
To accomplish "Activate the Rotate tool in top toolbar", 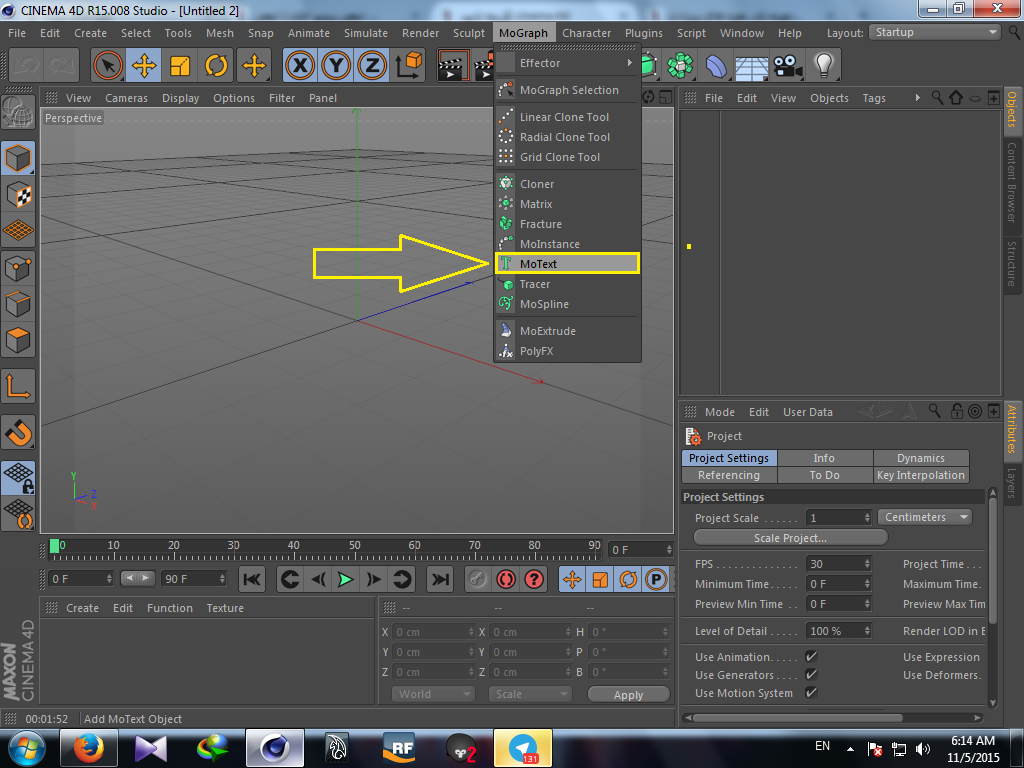I will pyautogui.click(x=216, y=66).
